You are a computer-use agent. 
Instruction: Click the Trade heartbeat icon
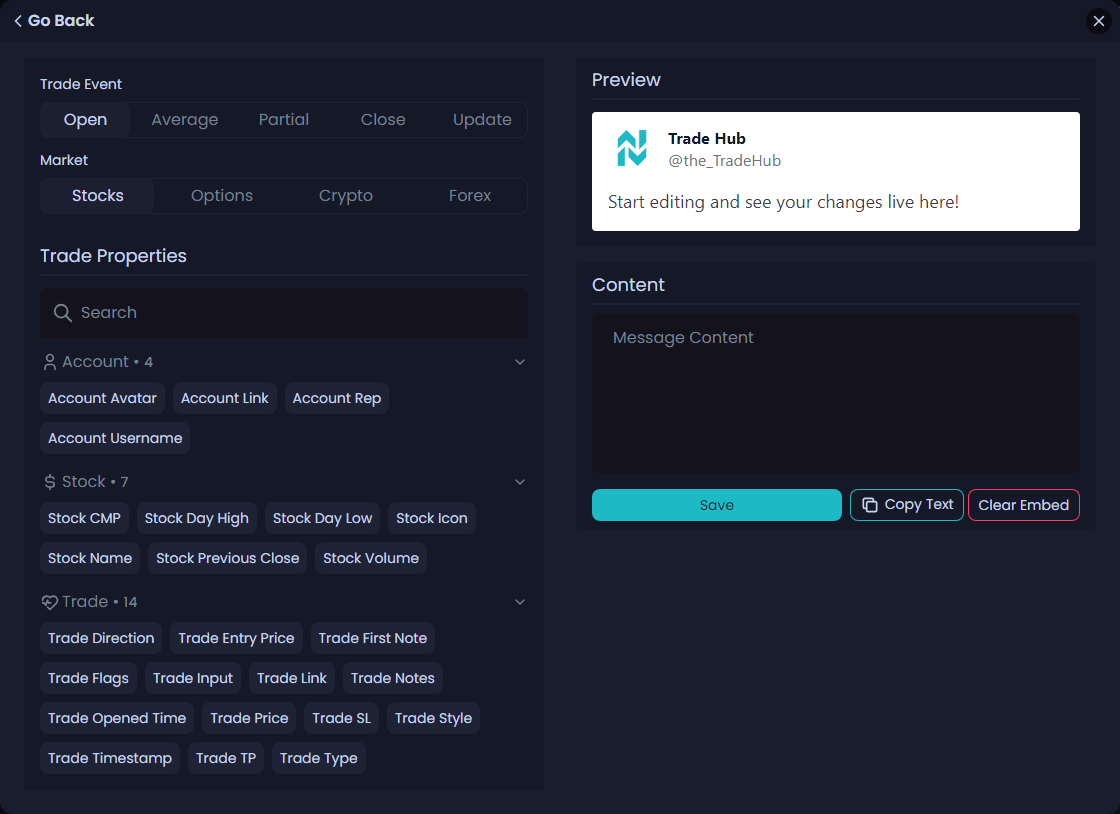pyautogui.click(x=50, y=602)
